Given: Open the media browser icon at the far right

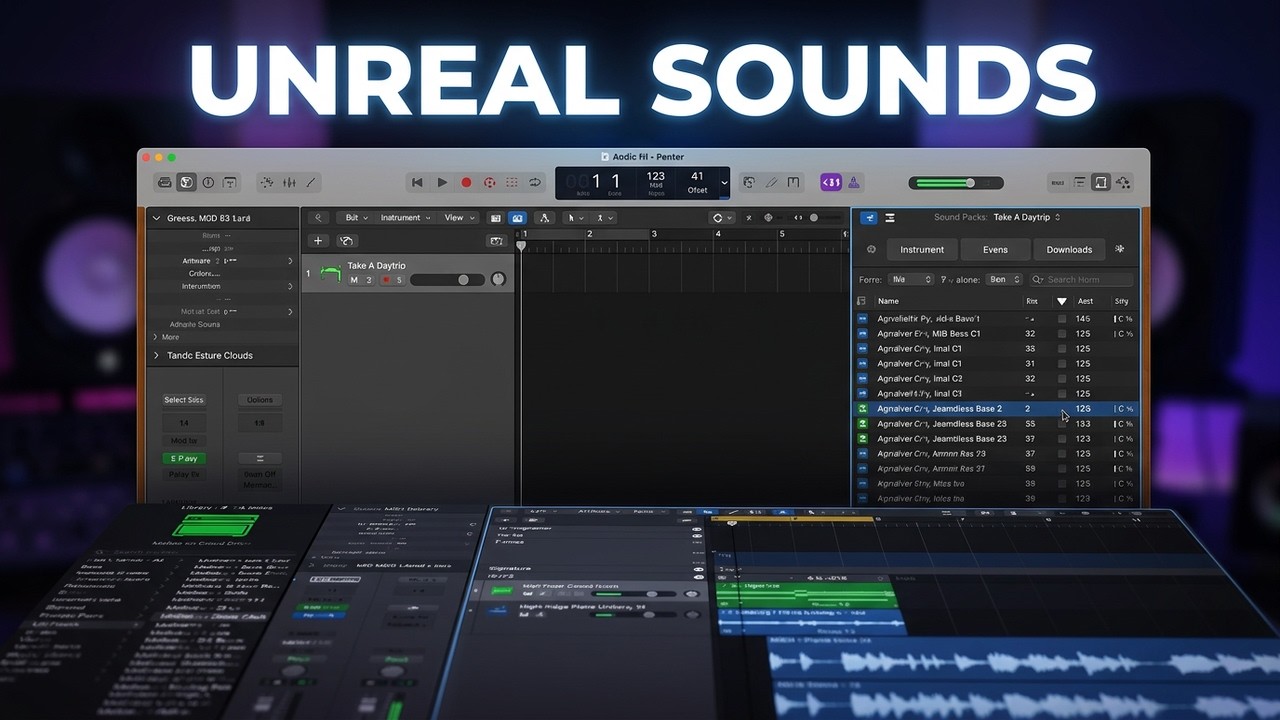Looking at the screenshot, I should pyautogui.click(x=1123, y=183).
